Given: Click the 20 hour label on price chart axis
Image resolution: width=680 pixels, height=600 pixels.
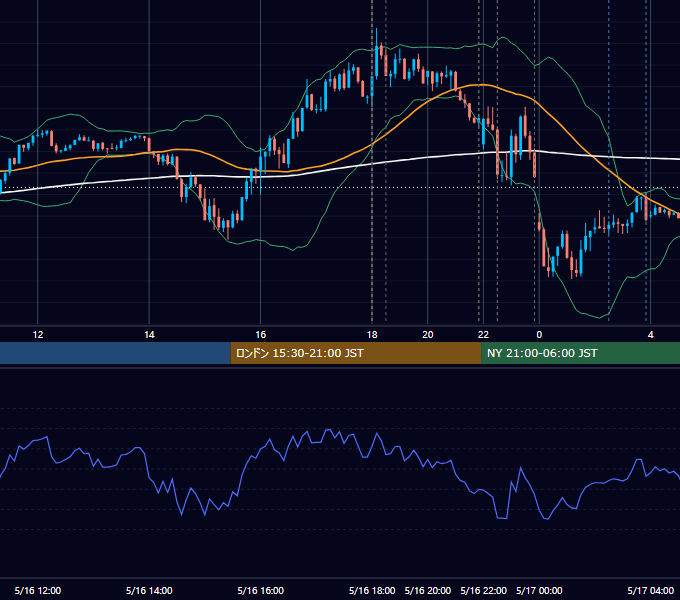Looking at the screenshot, I should point(428,335).
